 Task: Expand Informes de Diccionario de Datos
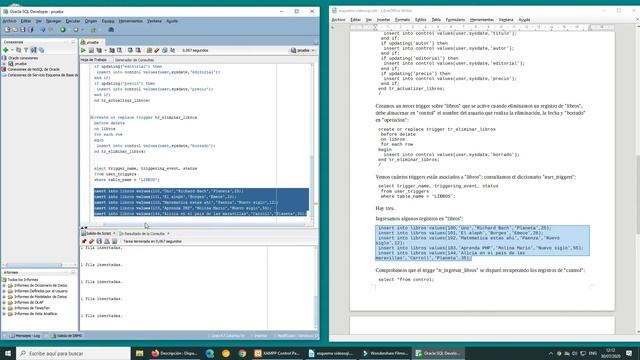tap(4, 285)
